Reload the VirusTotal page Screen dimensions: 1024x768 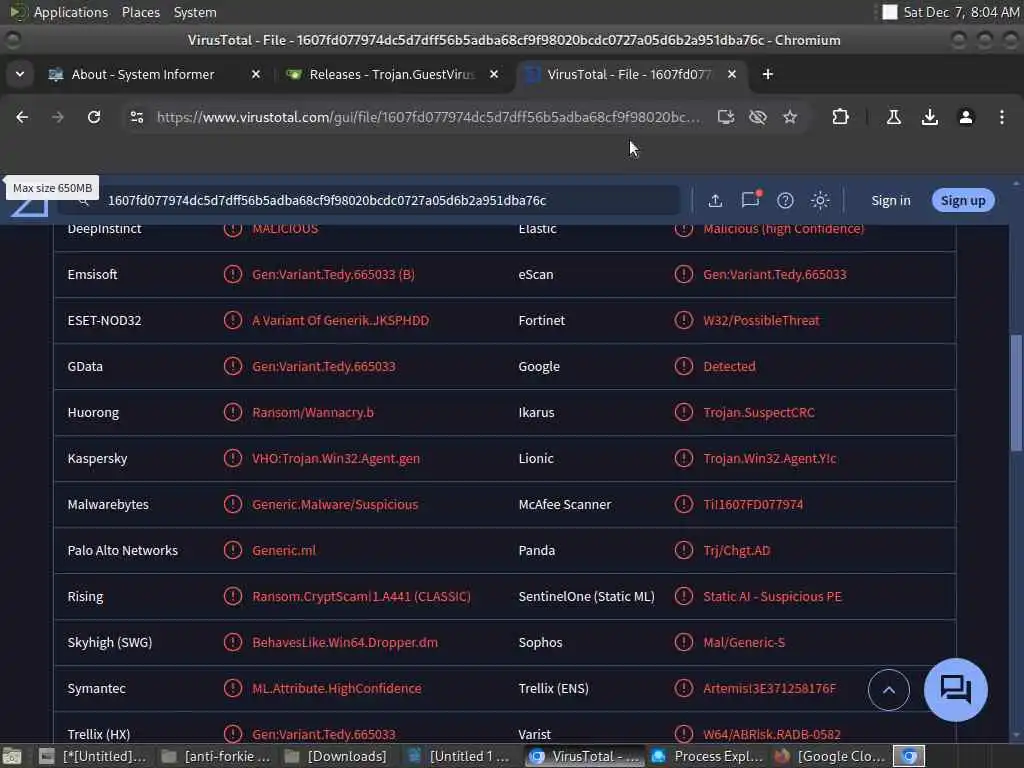coord(94,117)
